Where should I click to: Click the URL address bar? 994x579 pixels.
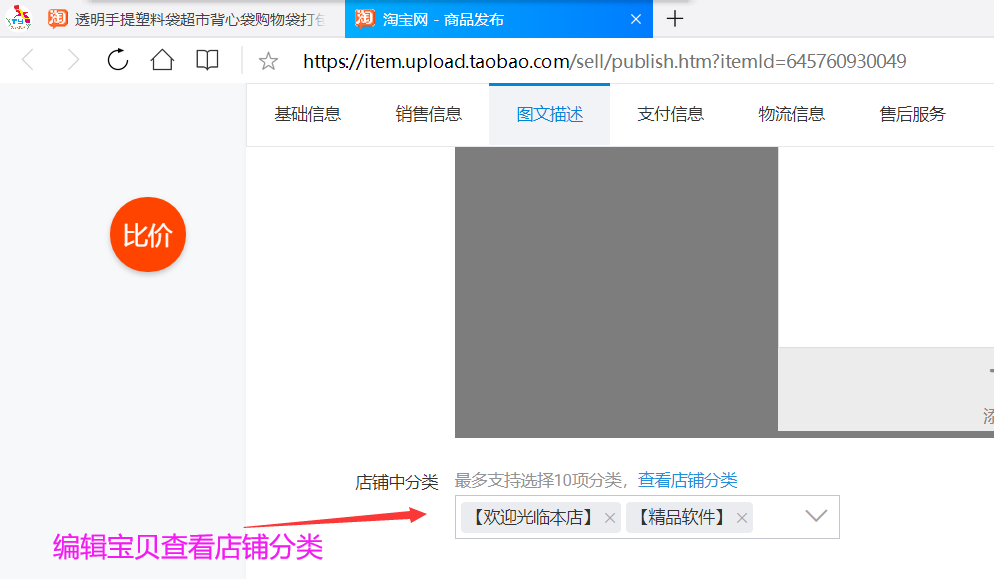pos(604,62)
